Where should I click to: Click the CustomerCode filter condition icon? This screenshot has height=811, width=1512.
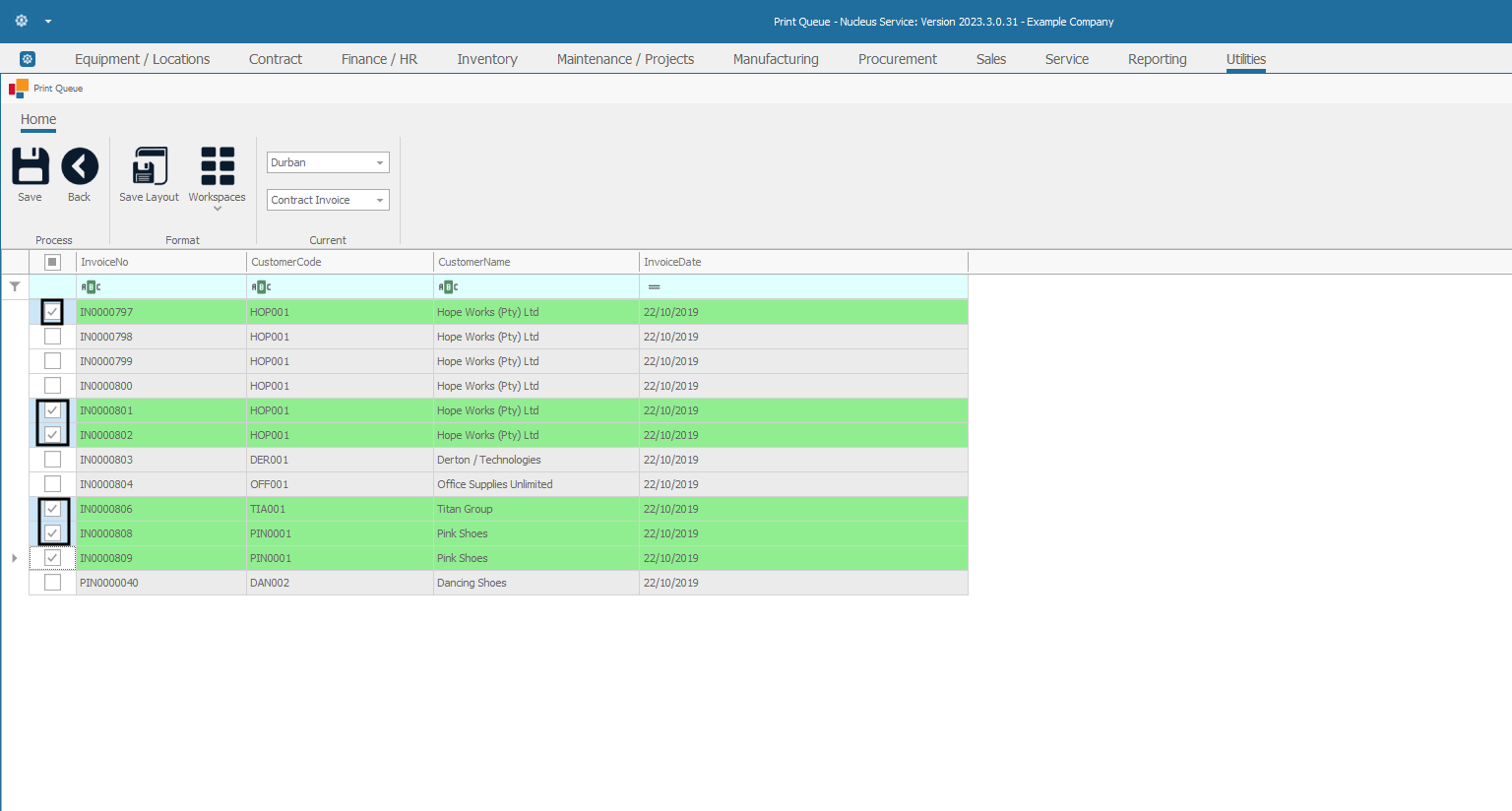[x=261, y=286]
